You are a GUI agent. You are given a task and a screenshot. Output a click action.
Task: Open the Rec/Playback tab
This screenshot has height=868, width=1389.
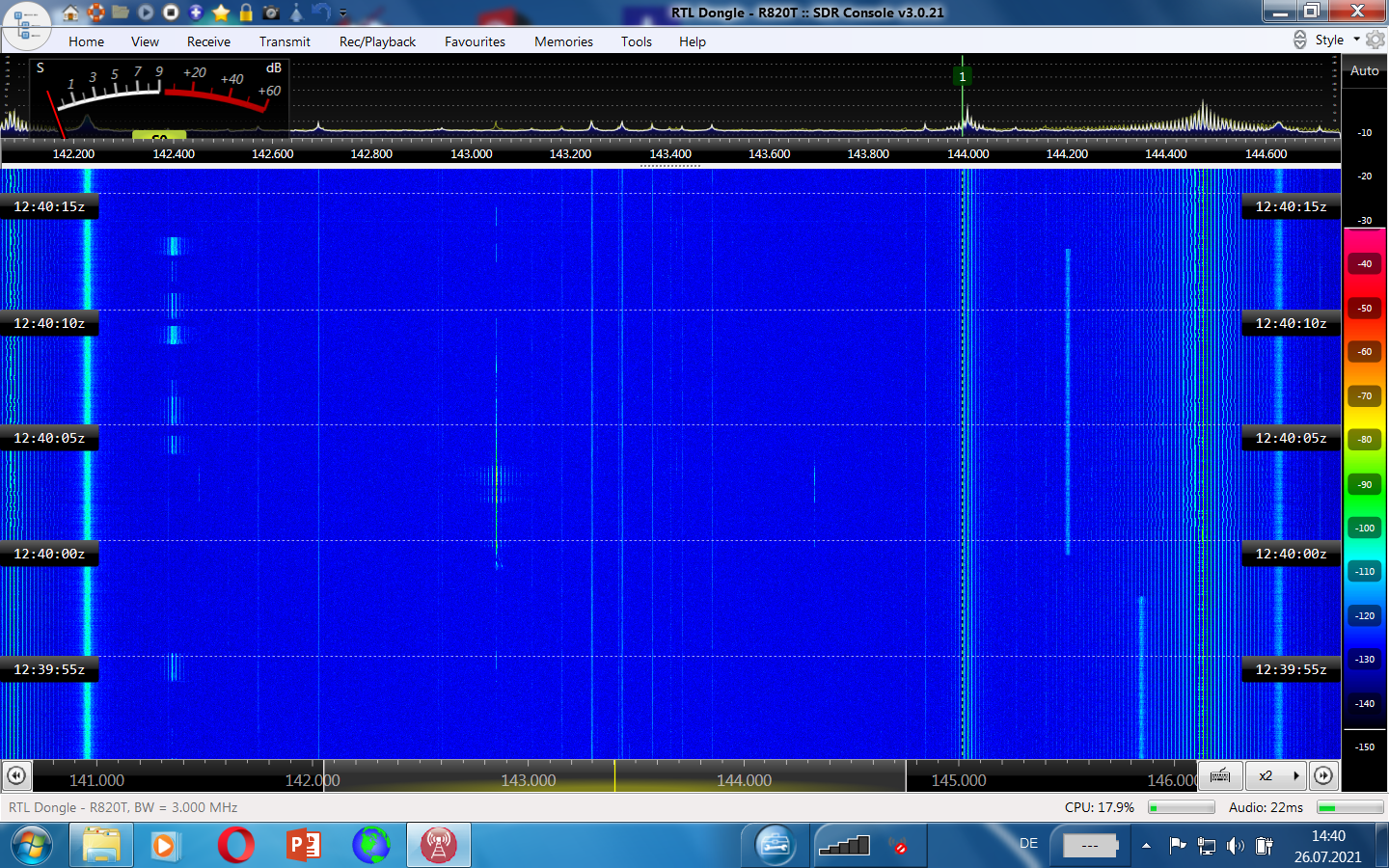coord(377,41)
